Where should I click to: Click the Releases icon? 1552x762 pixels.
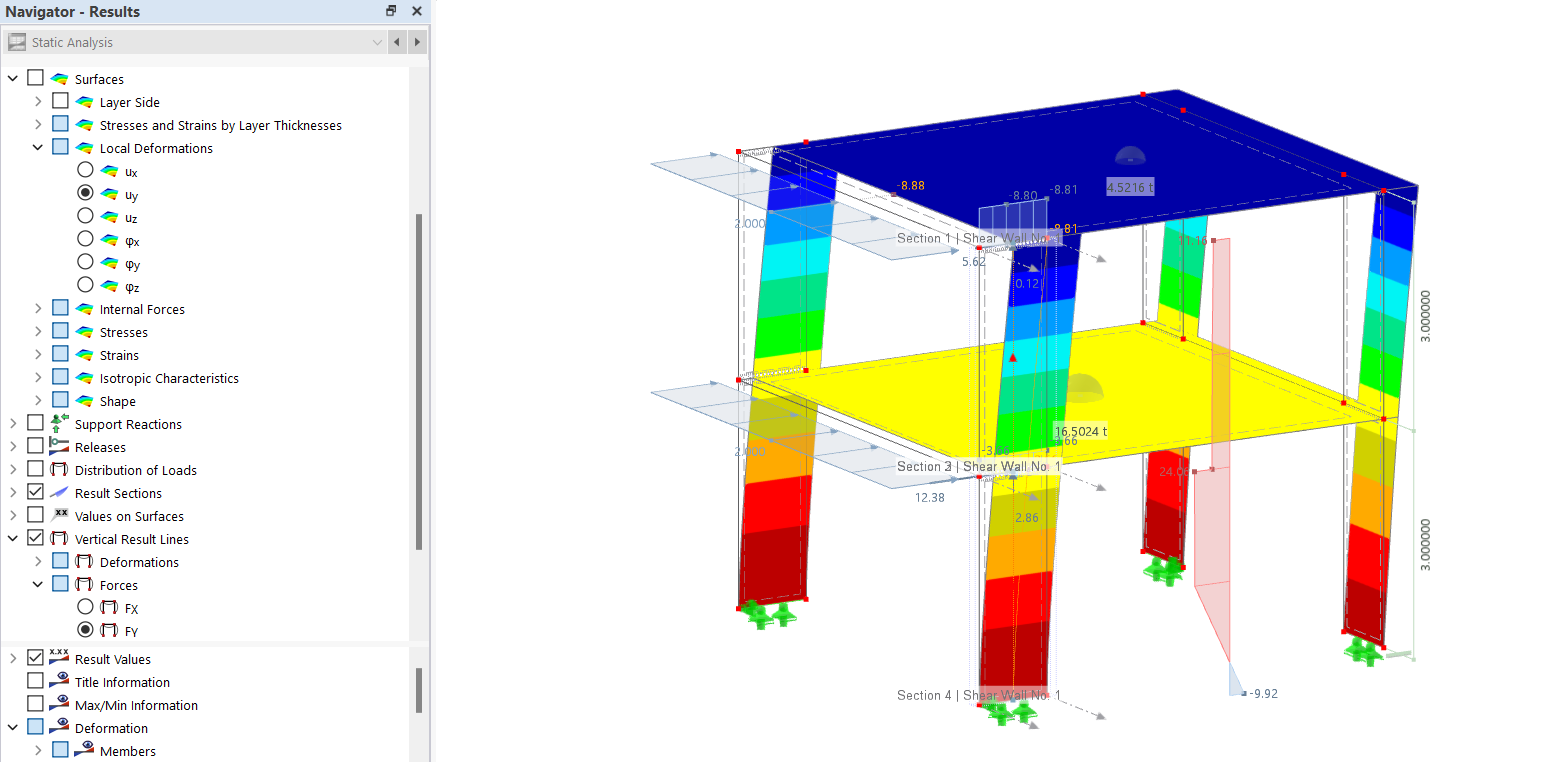tap(59, 446)
